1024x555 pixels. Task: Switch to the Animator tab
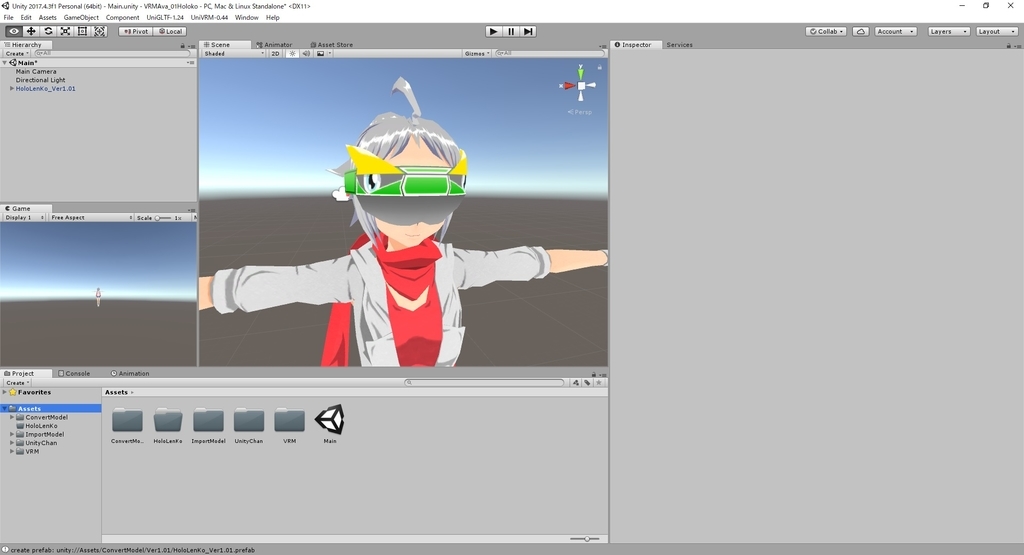pos(274,45)
